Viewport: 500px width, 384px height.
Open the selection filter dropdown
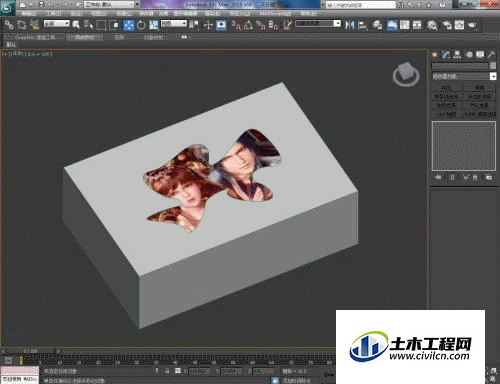pos(57,24)
